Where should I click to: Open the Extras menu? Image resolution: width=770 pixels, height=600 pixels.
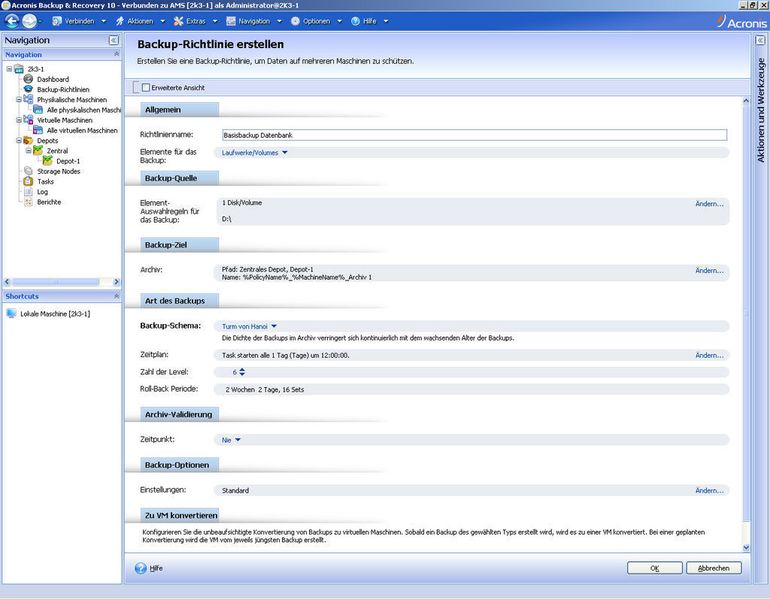tap(195, 21)
